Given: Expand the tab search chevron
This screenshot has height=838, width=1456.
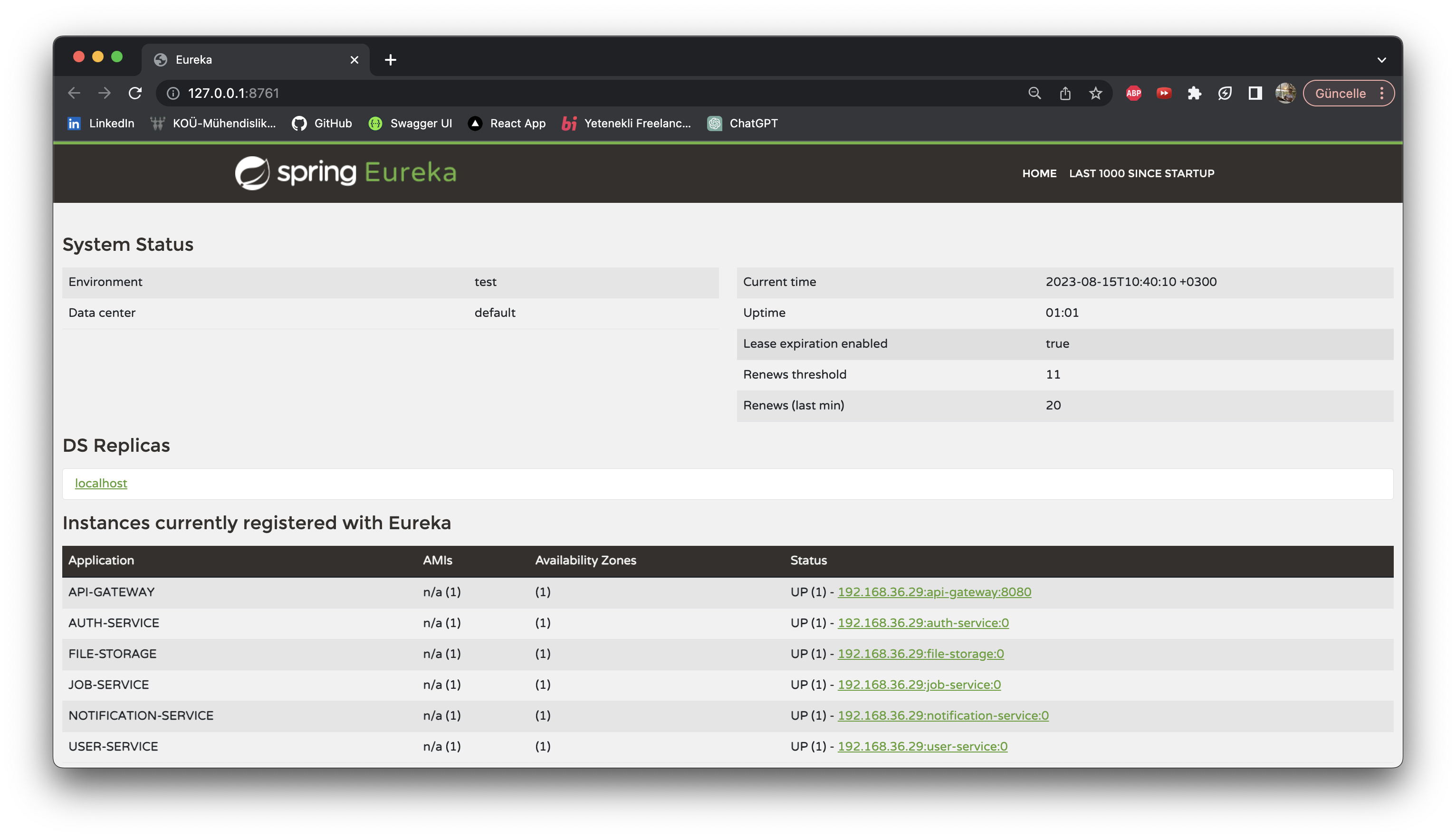Looking at the screenshot, I should [1381, 60].
